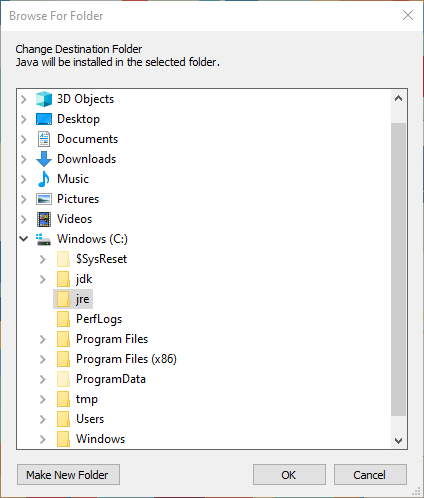Click the 3D Objects cube icon
The image size is (424, 498).
[x=44, y=99]
